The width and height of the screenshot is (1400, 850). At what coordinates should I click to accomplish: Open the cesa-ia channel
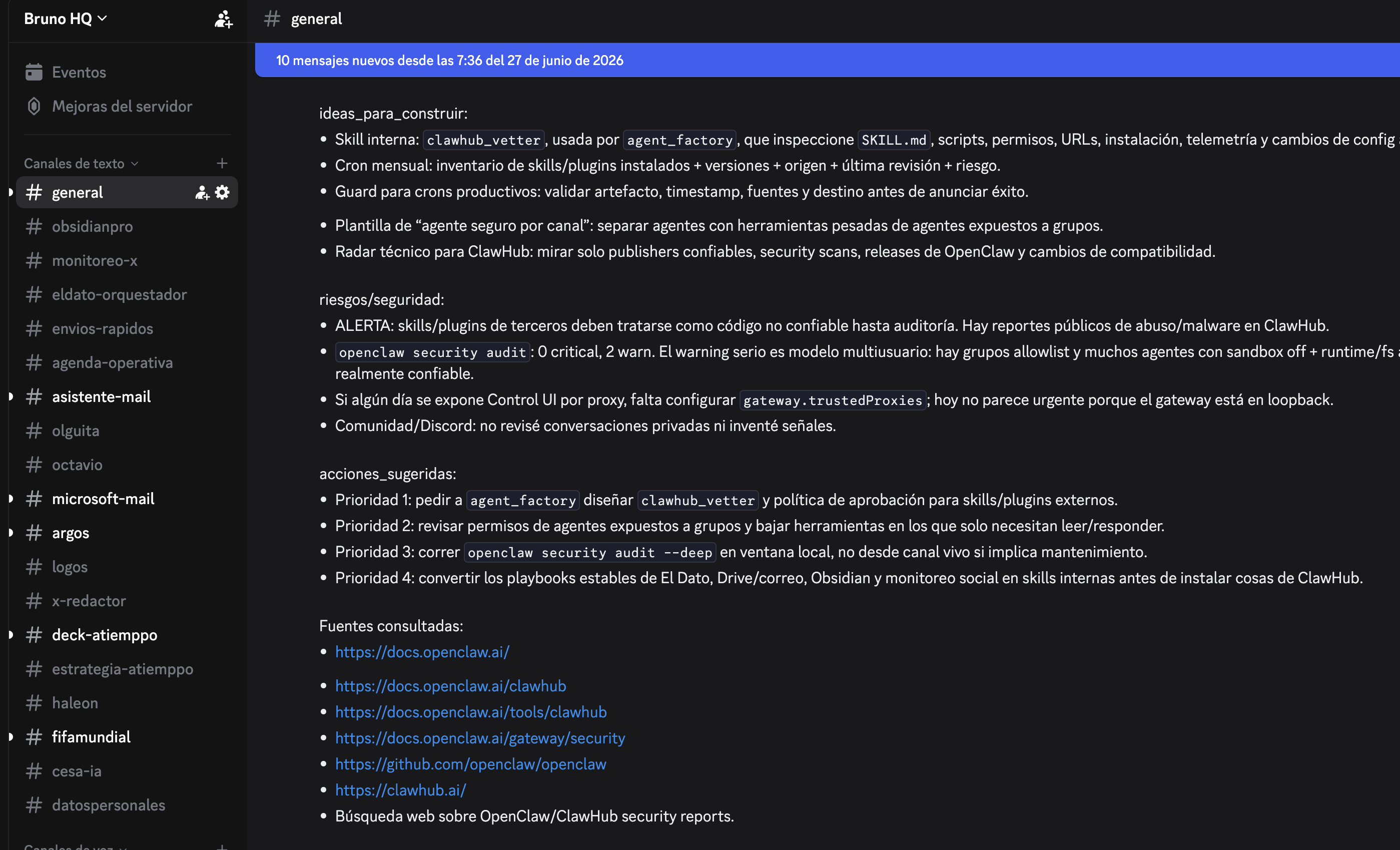[127, 771]
